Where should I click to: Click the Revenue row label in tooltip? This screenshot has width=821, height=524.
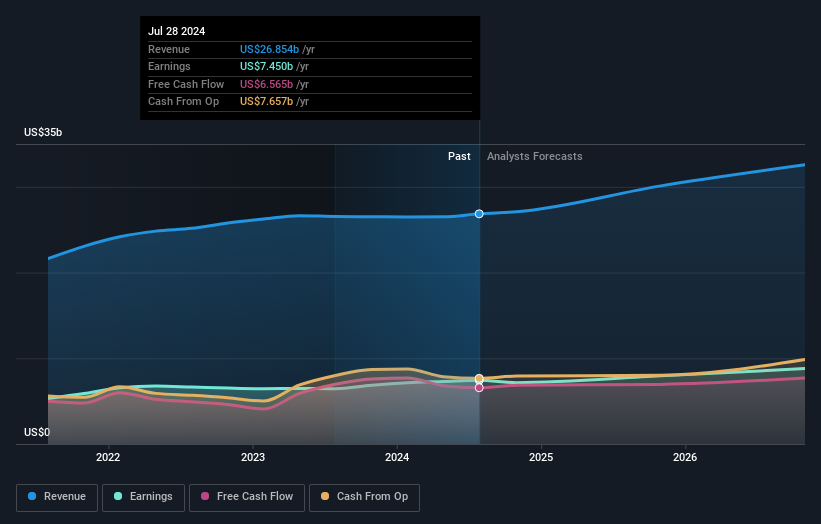[x=169, y=49]
